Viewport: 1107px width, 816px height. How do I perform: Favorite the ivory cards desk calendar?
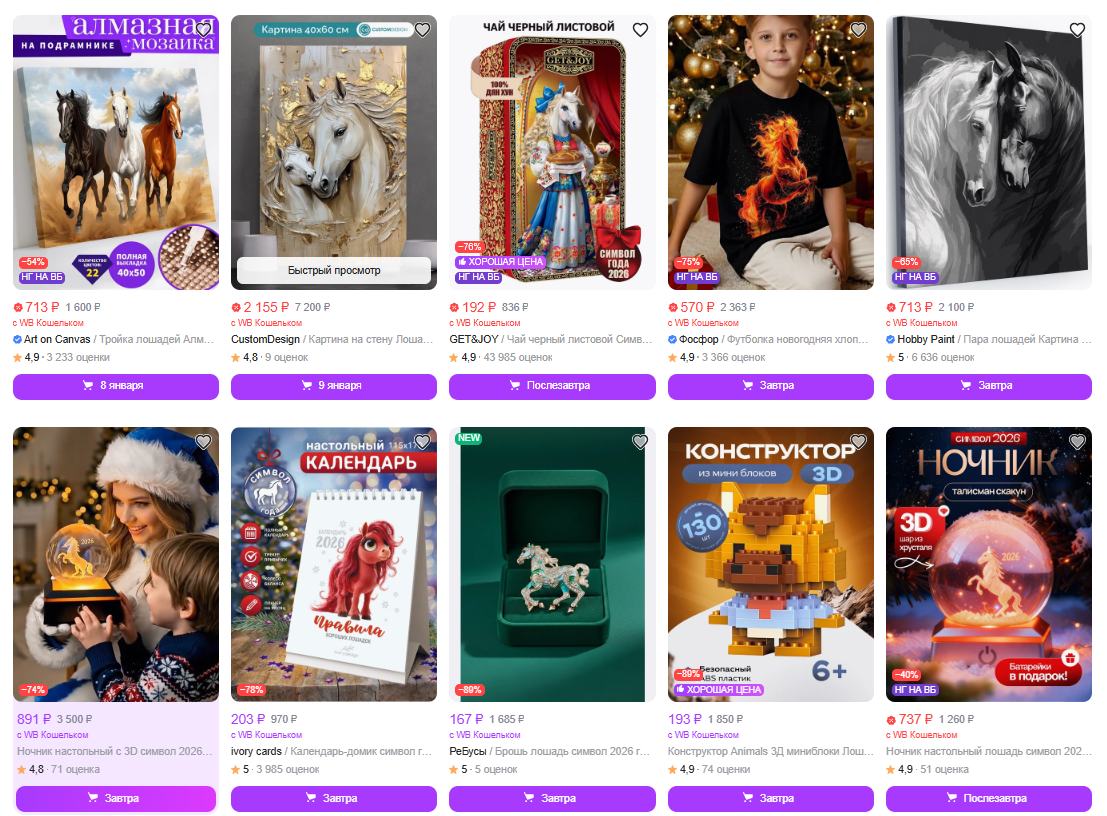[x=422, y=442]
